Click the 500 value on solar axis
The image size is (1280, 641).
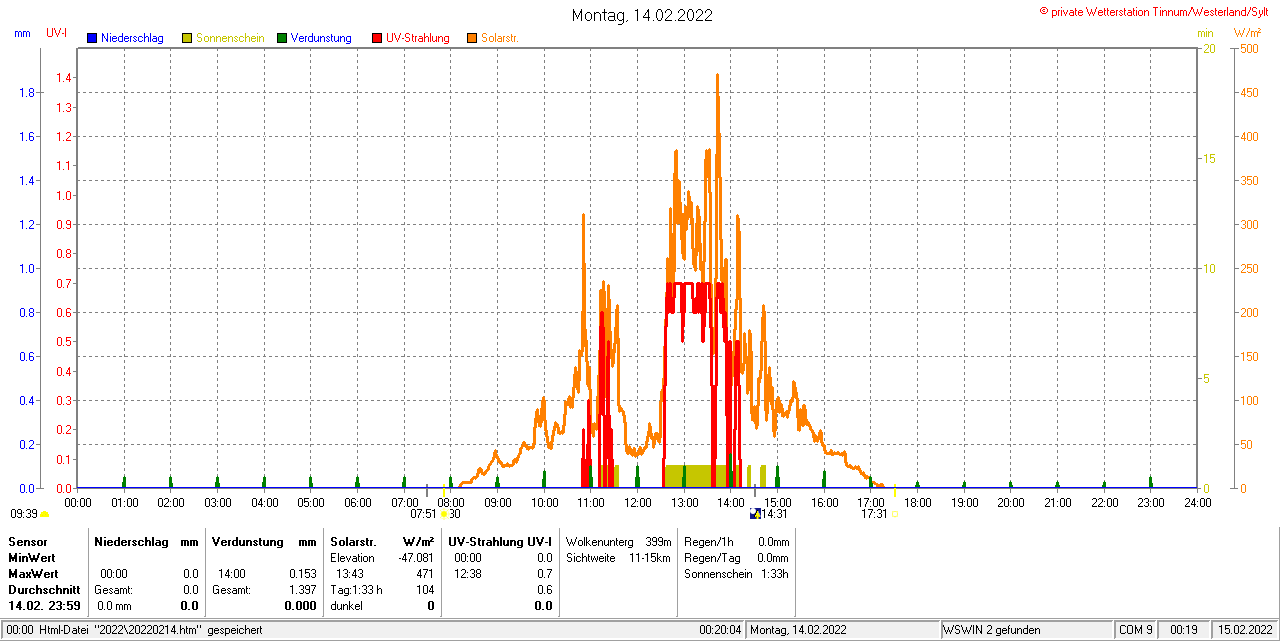pos(1249,48)
